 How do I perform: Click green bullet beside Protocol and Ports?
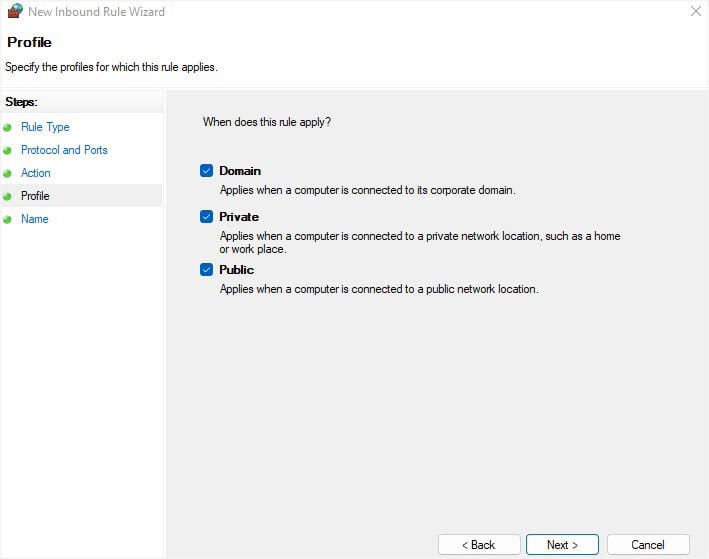coord(7,151)
